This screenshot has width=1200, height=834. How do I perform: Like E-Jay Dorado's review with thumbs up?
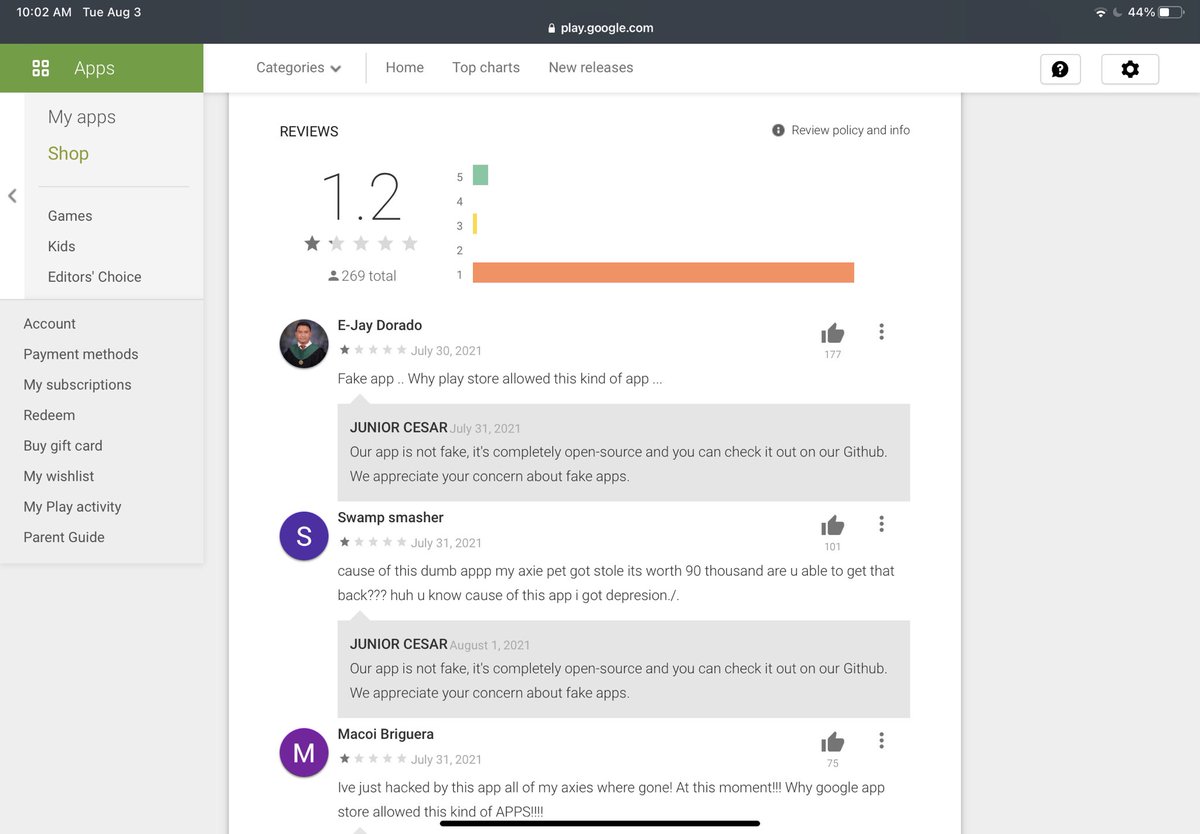click(832, 333)
